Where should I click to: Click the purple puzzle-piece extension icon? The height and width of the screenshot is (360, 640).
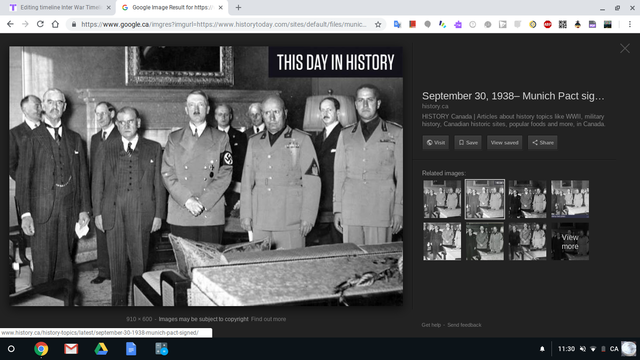(458, 24)
